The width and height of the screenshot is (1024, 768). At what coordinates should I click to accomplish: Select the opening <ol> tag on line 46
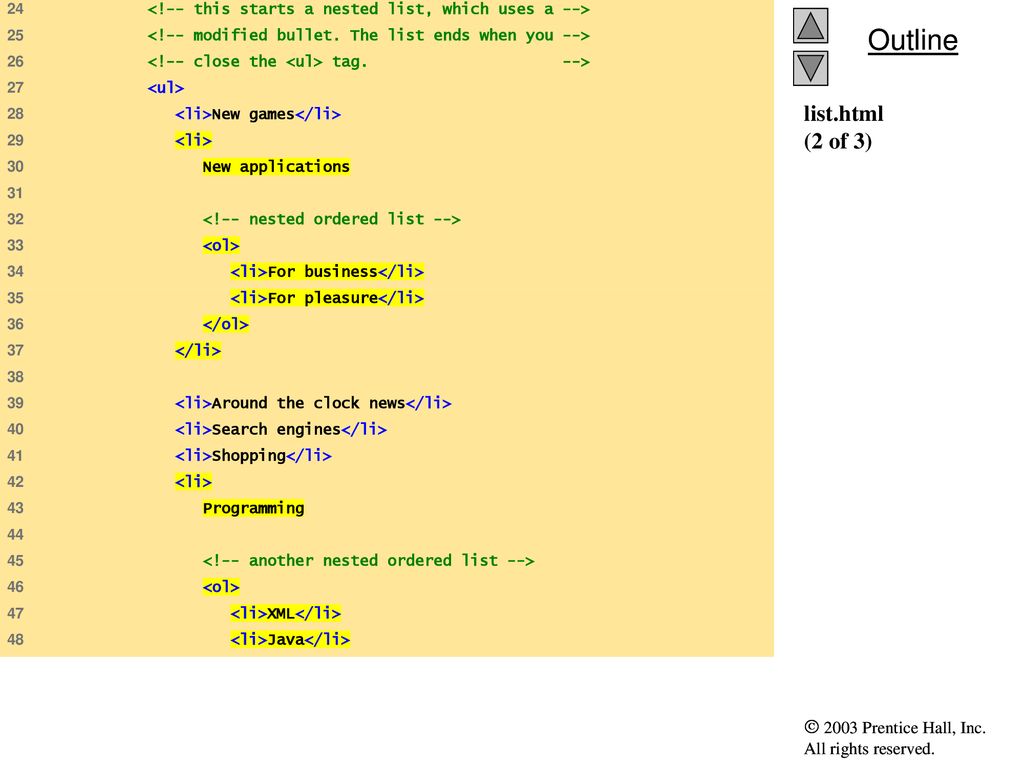click(x=221, y=587)
